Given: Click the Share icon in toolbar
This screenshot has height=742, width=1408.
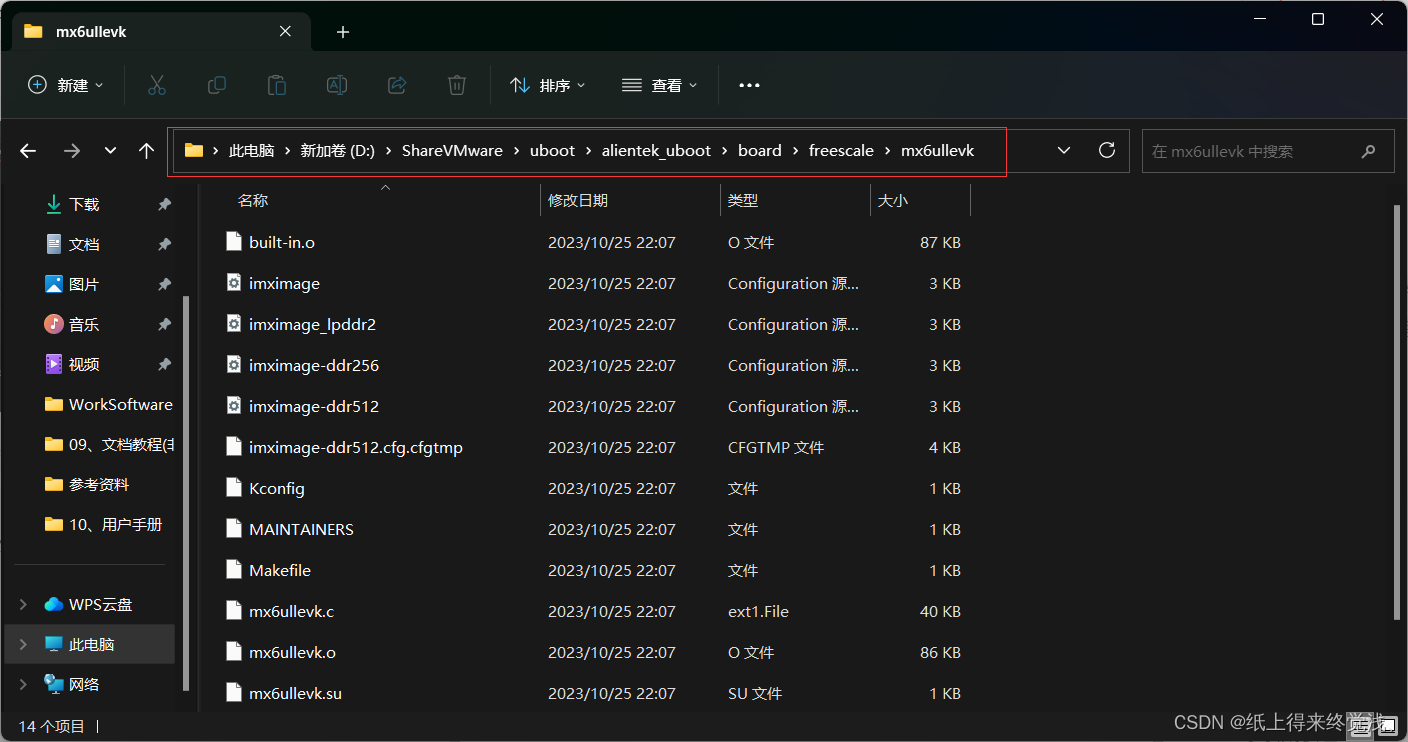Looking at the screenshot, I should (397, 85).
